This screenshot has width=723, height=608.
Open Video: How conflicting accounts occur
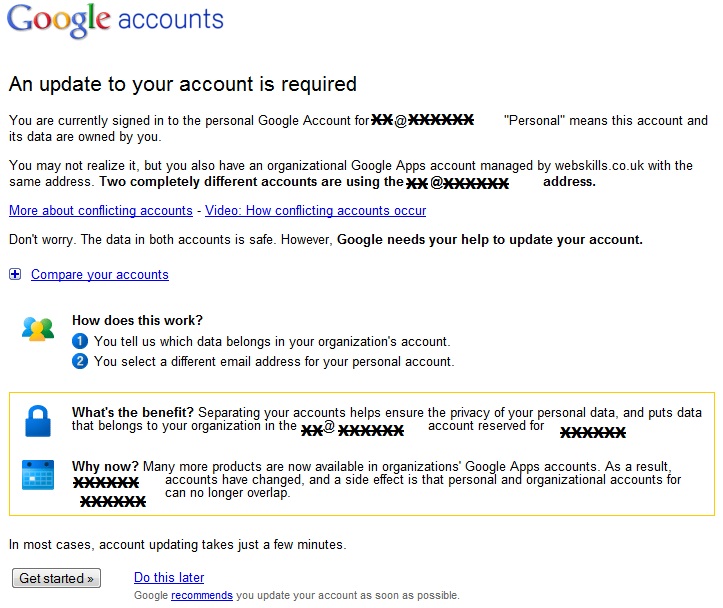(x=315, y=211)
